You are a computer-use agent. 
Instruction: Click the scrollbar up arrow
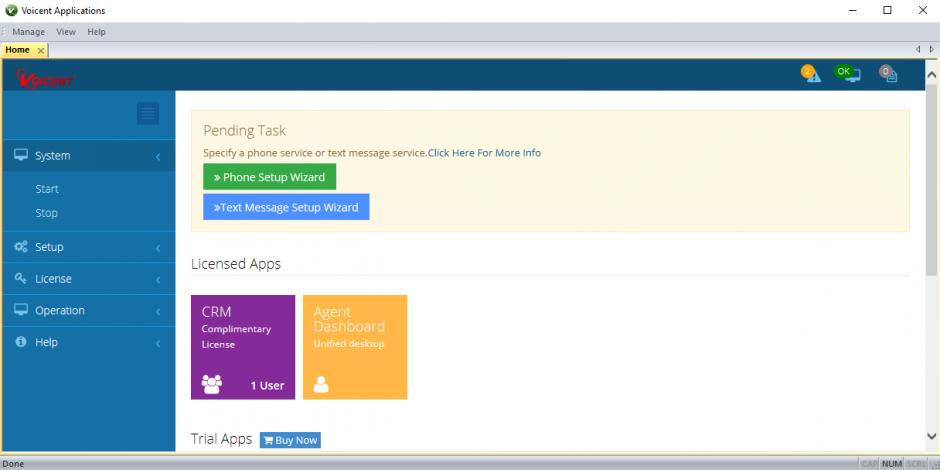(x=932, y=74)
